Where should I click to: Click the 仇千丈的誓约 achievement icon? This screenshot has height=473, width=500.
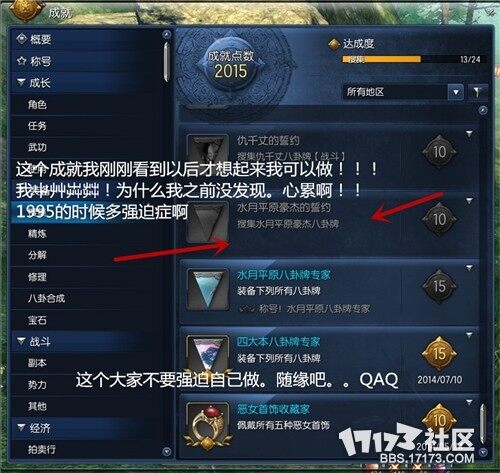[x=208, y=148]
